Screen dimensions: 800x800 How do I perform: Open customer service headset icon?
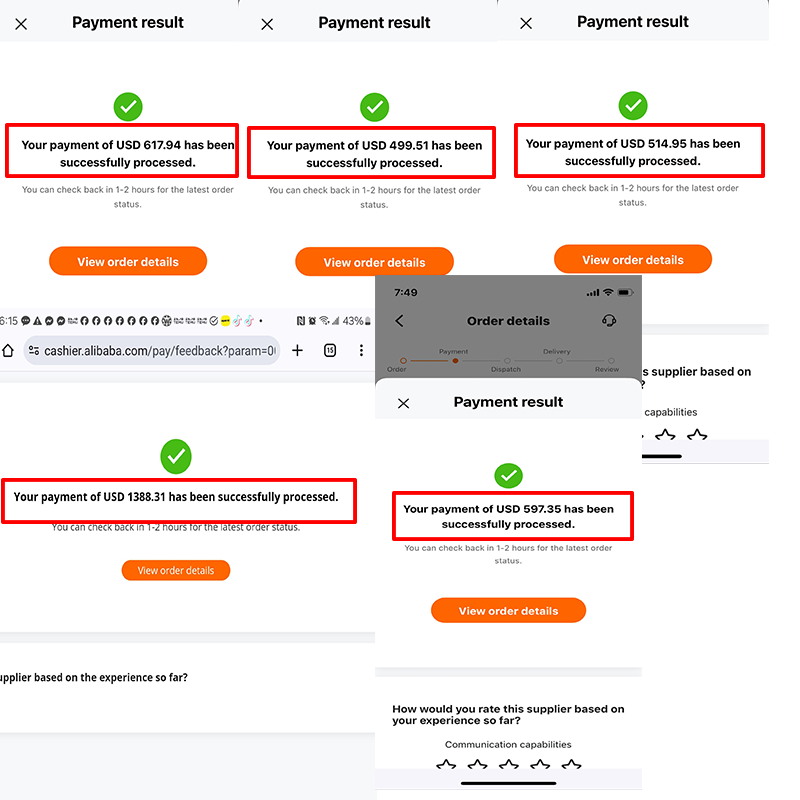(609, 320)
